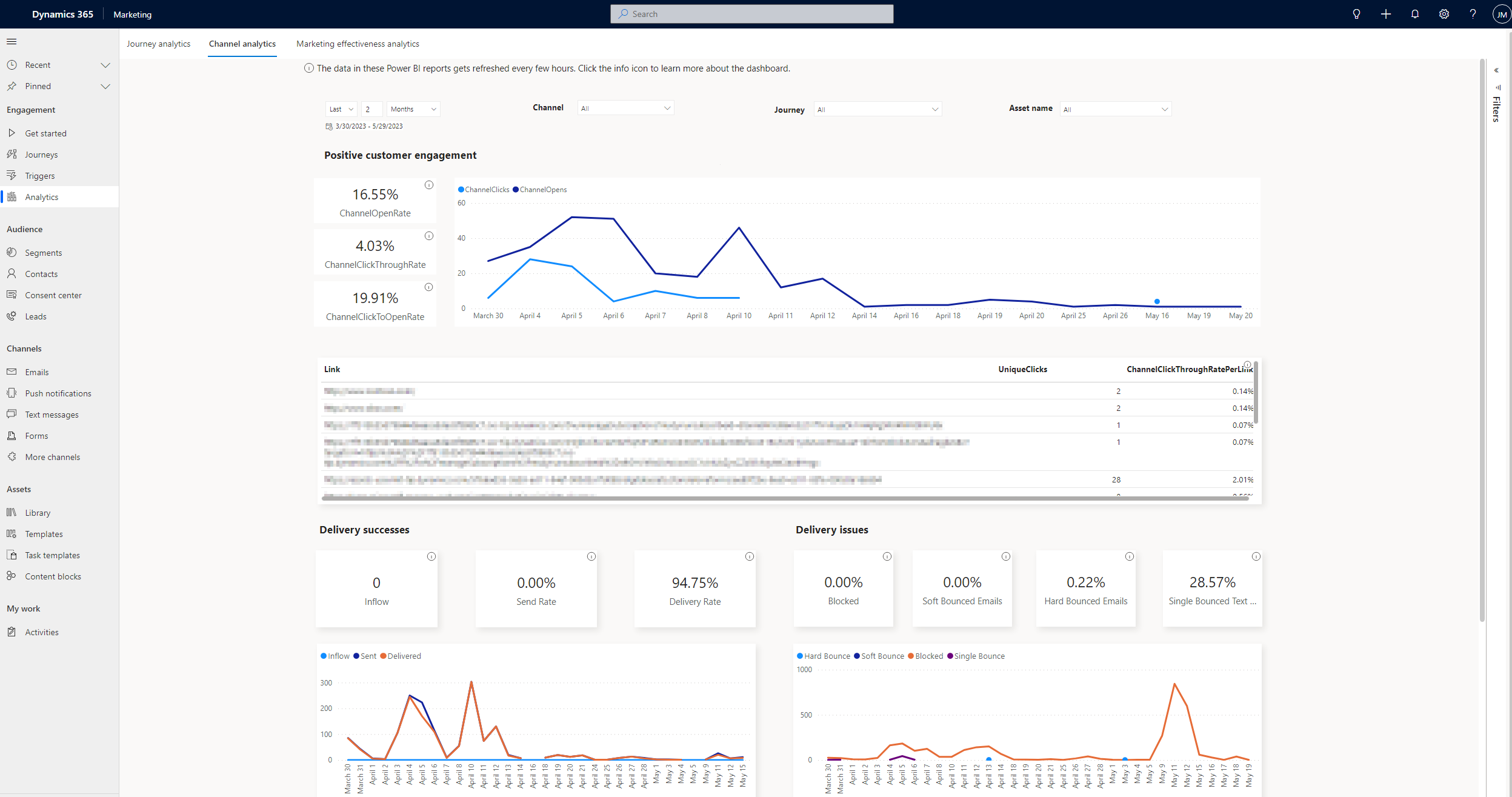Image resolution: width=1512 pixels, height=797 pixels.
Task: Open the Journey filter dropdown
Action: 877,110
